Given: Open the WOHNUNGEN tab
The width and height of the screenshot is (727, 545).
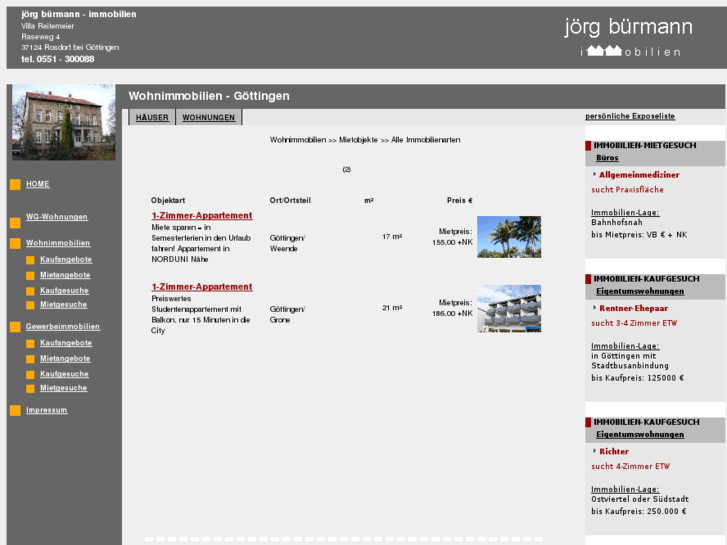Looking at the screenshot, I should click(x=209, y=117).
